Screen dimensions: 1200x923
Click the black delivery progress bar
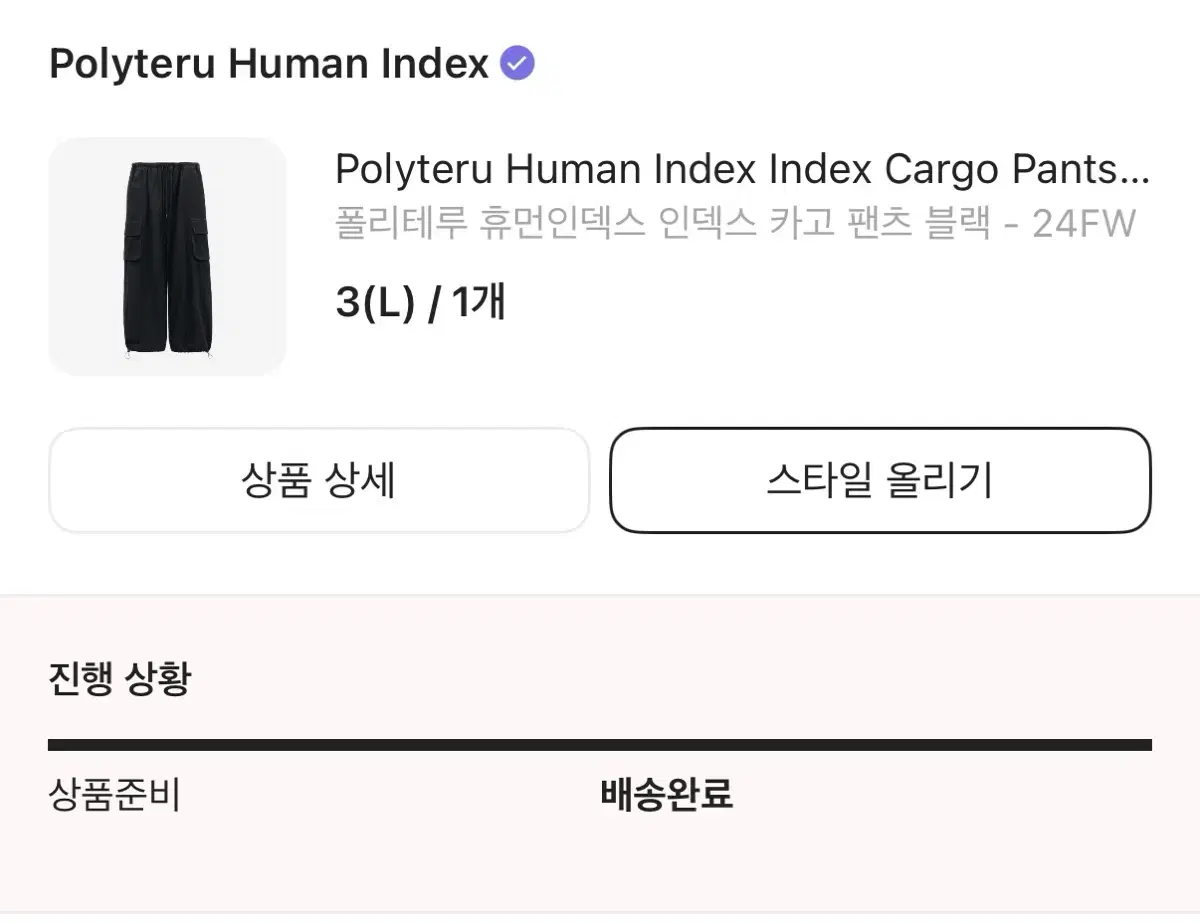point(600,745)
